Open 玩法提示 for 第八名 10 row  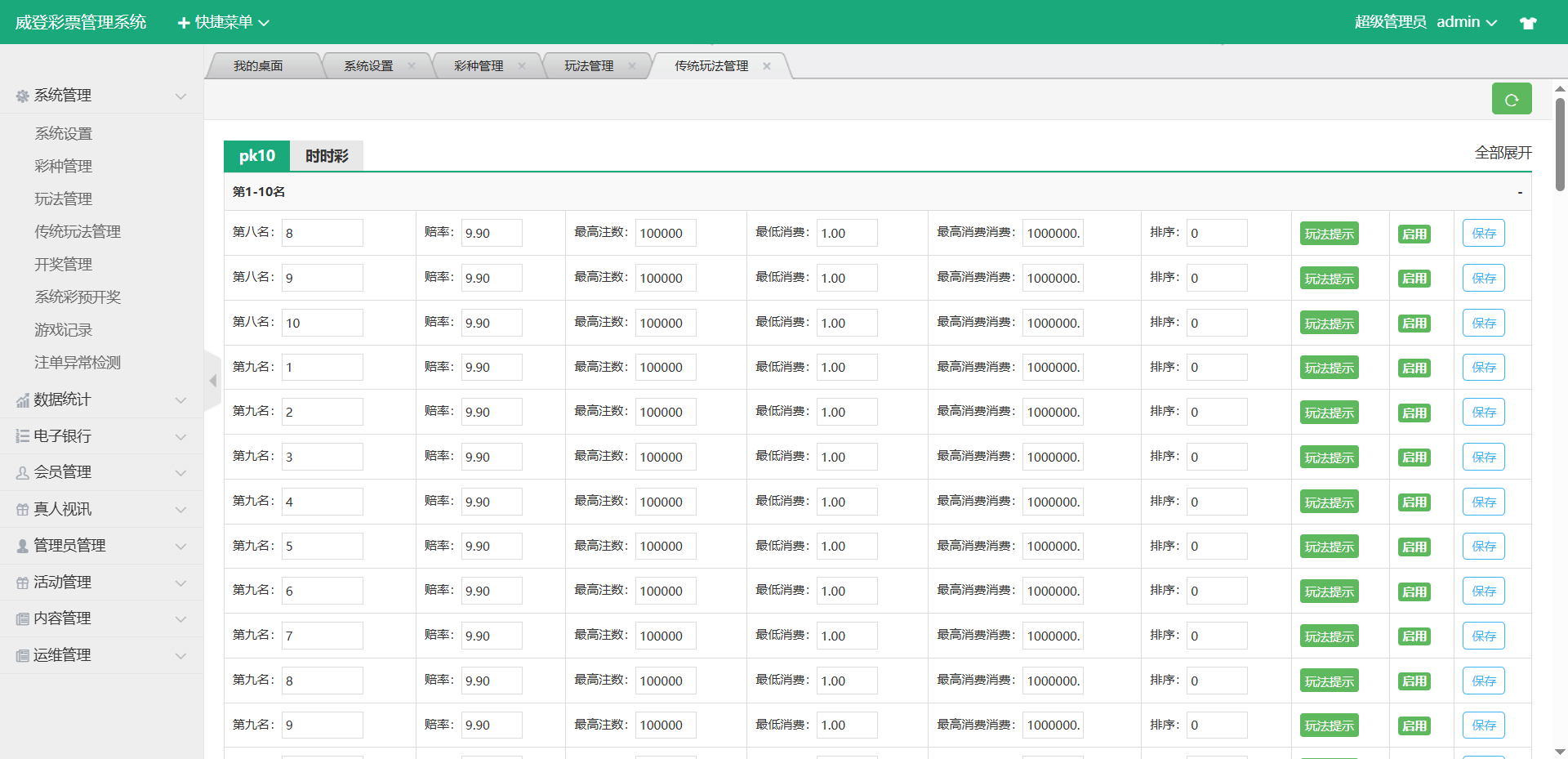1330,324
